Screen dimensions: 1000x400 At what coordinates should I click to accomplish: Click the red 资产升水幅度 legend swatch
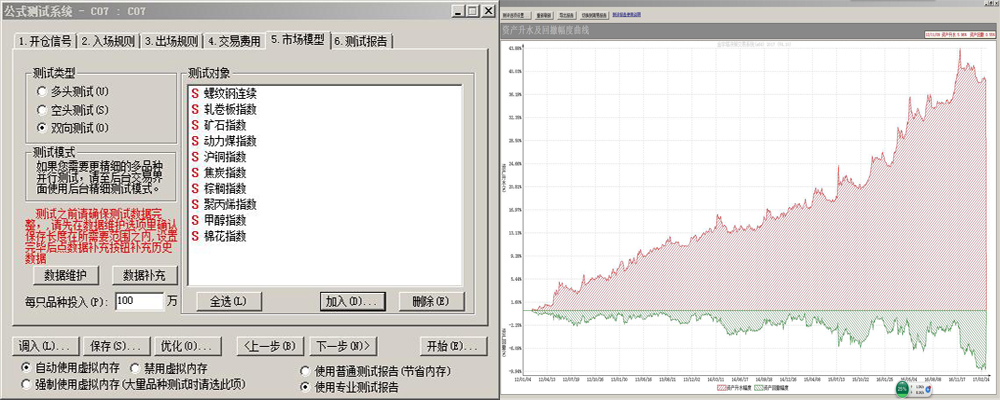click(724, 386)
